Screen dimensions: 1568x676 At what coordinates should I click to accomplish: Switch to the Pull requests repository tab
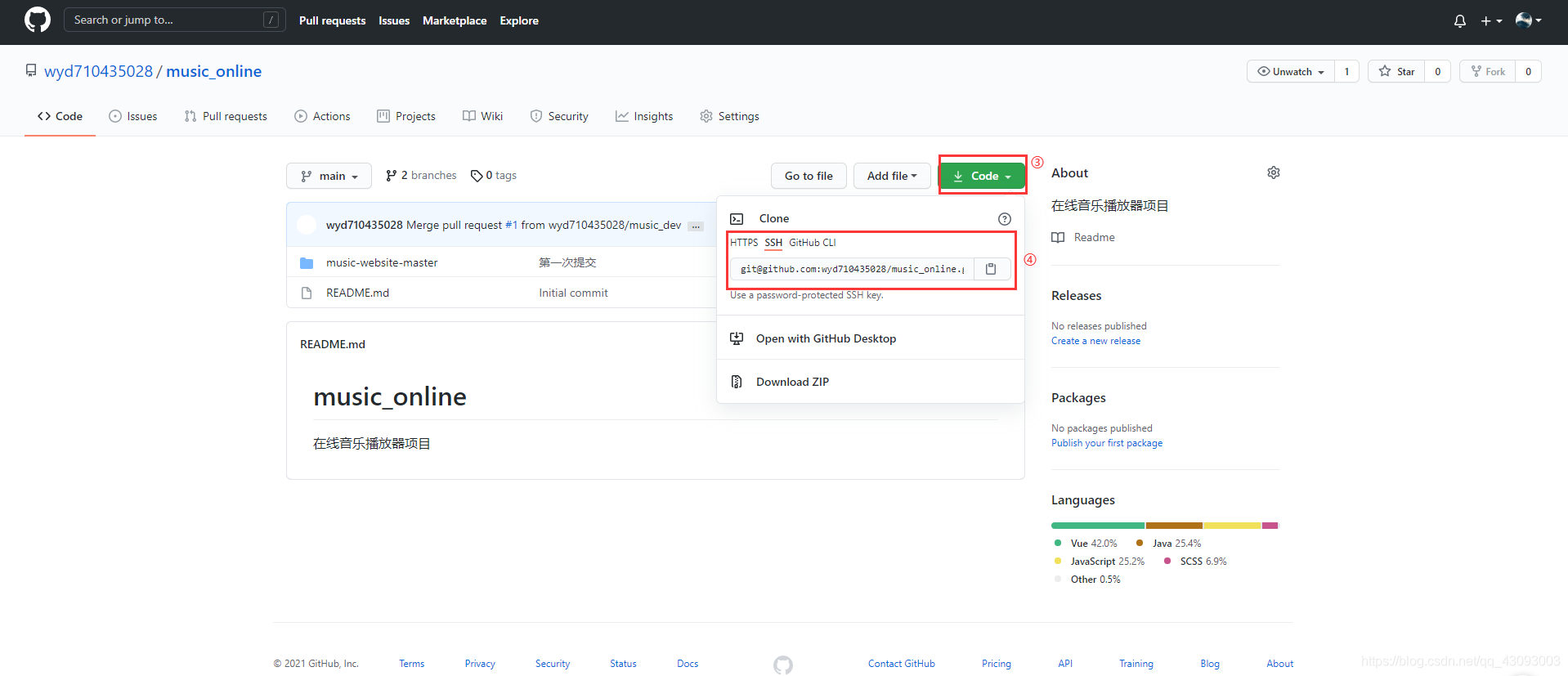(x=226, y=116)
